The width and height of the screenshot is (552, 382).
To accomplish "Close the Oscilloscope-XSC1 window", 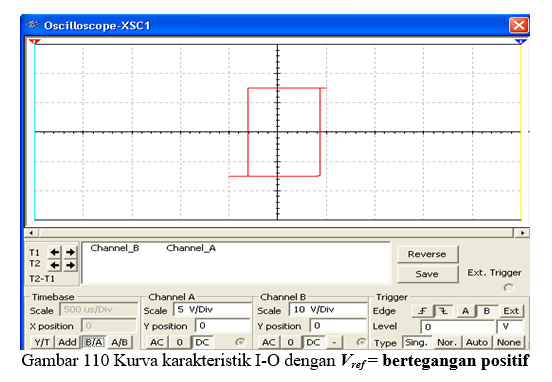I will point(519,25).
